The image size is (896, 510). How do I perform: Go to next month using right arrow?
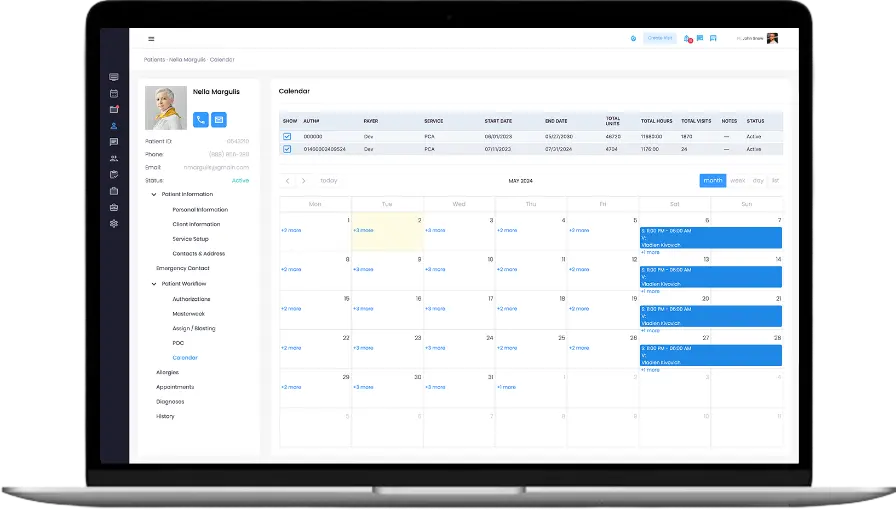[x=303, y=181]
